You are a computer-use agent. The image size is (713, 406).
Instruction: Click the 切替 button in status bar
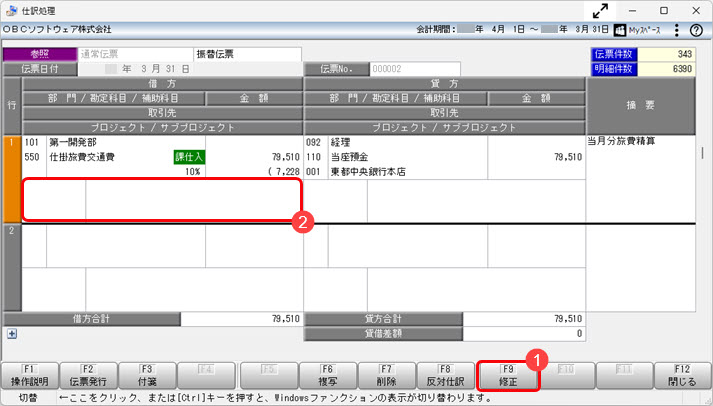28,398
